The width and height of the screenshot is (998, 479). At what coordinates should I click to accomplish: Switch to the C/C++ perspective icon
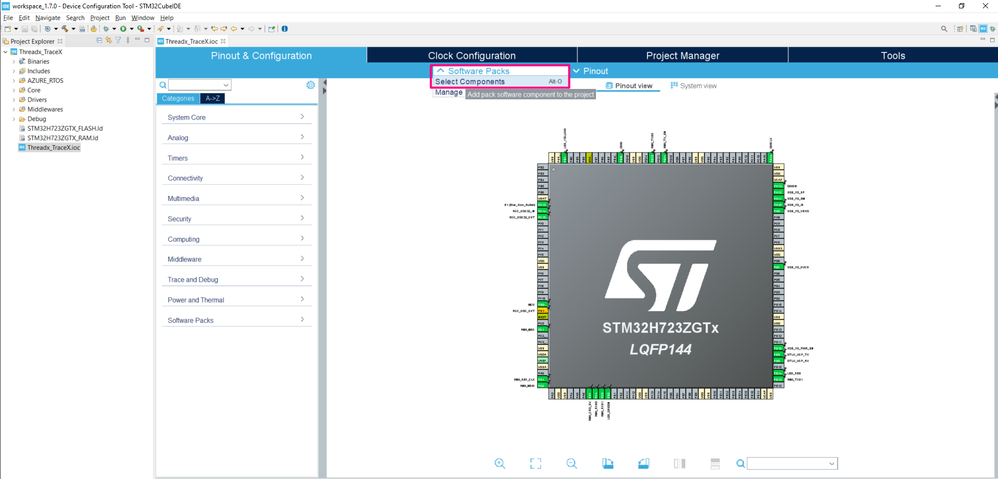pyautogui.click(x=973, y=29)
